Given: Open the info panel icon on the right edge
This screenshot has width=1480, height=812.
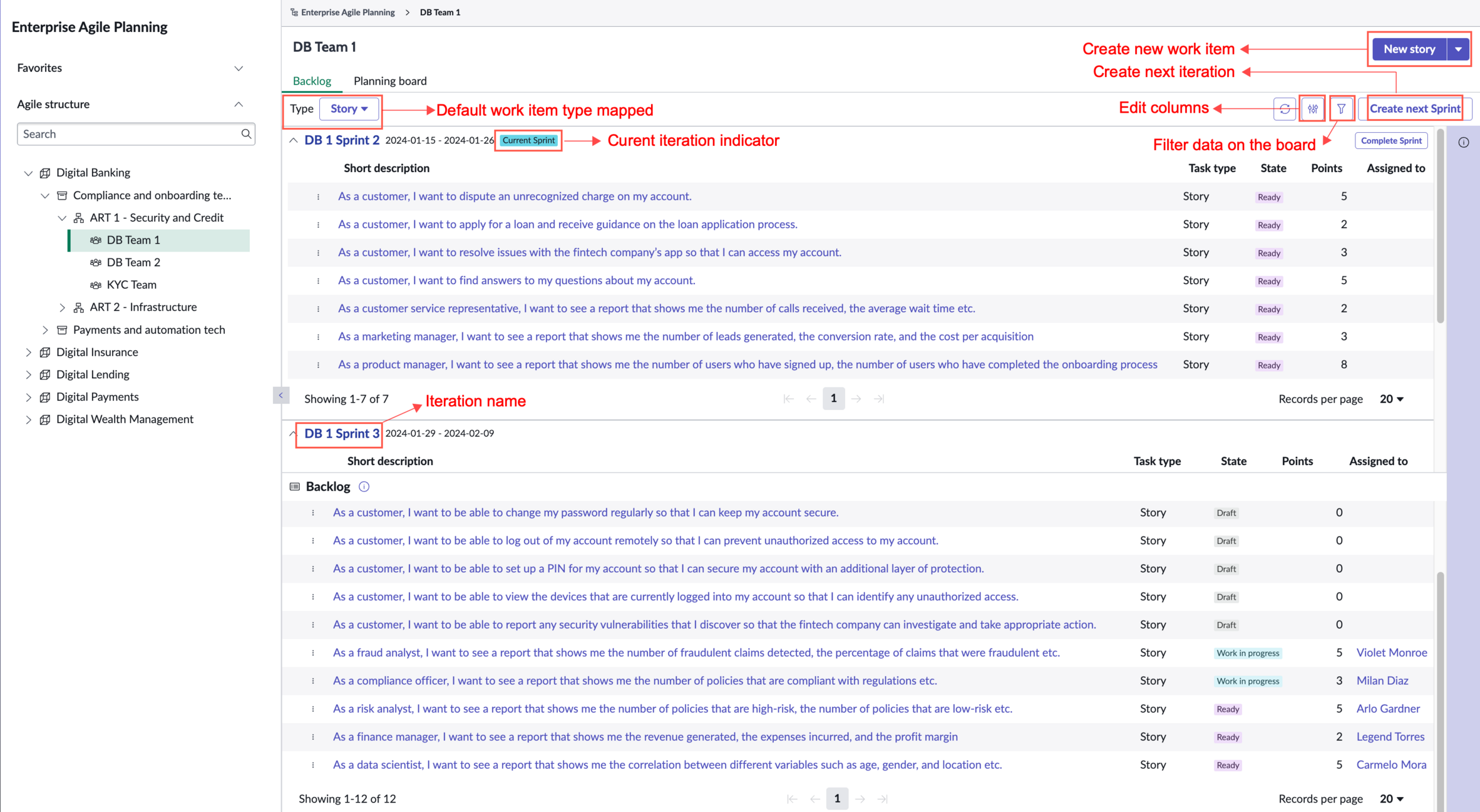Looking at the screenshot, I should coord(1464,142).
